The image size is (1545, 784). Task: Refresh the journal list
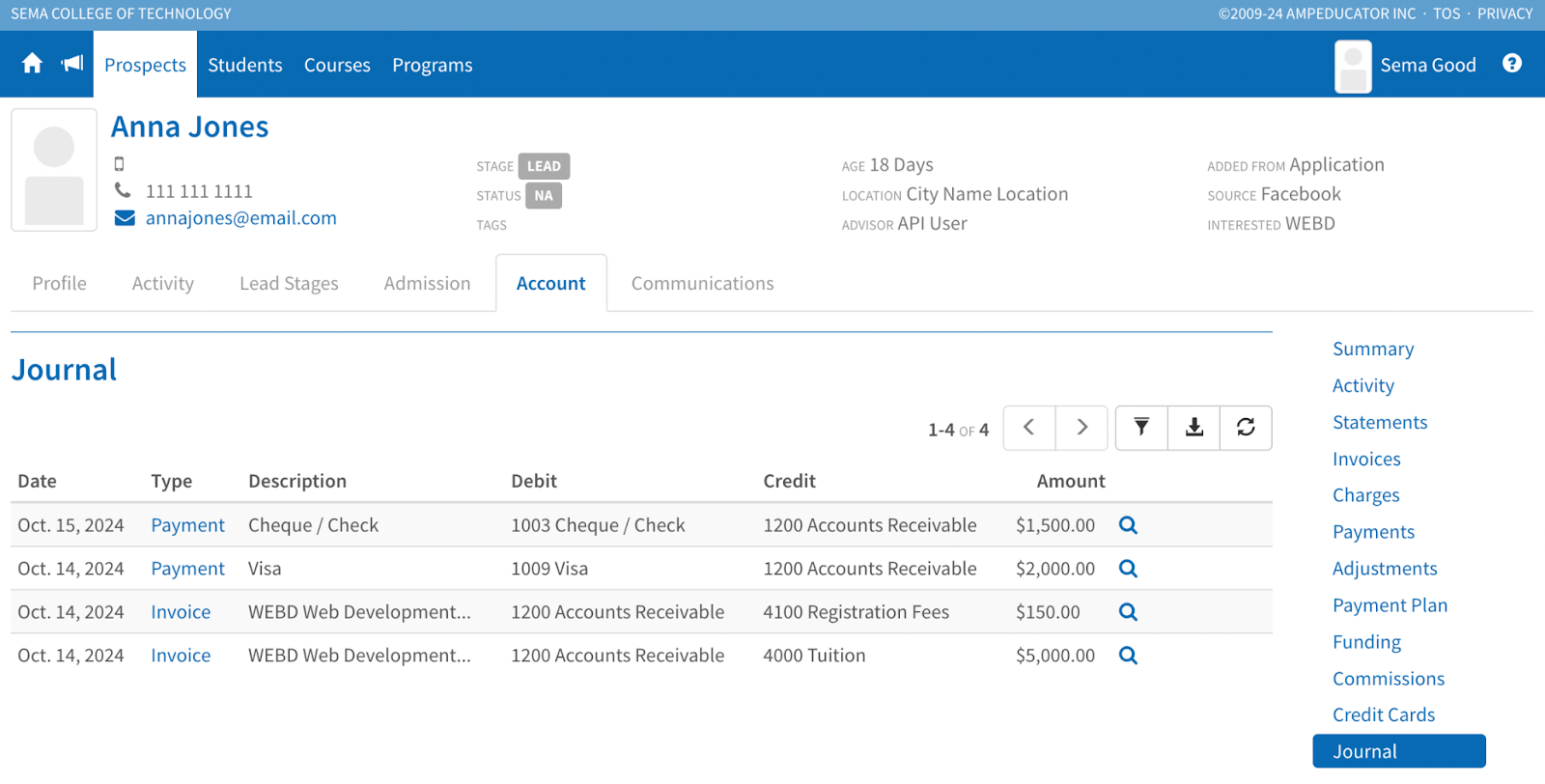tap(1246, 428)
